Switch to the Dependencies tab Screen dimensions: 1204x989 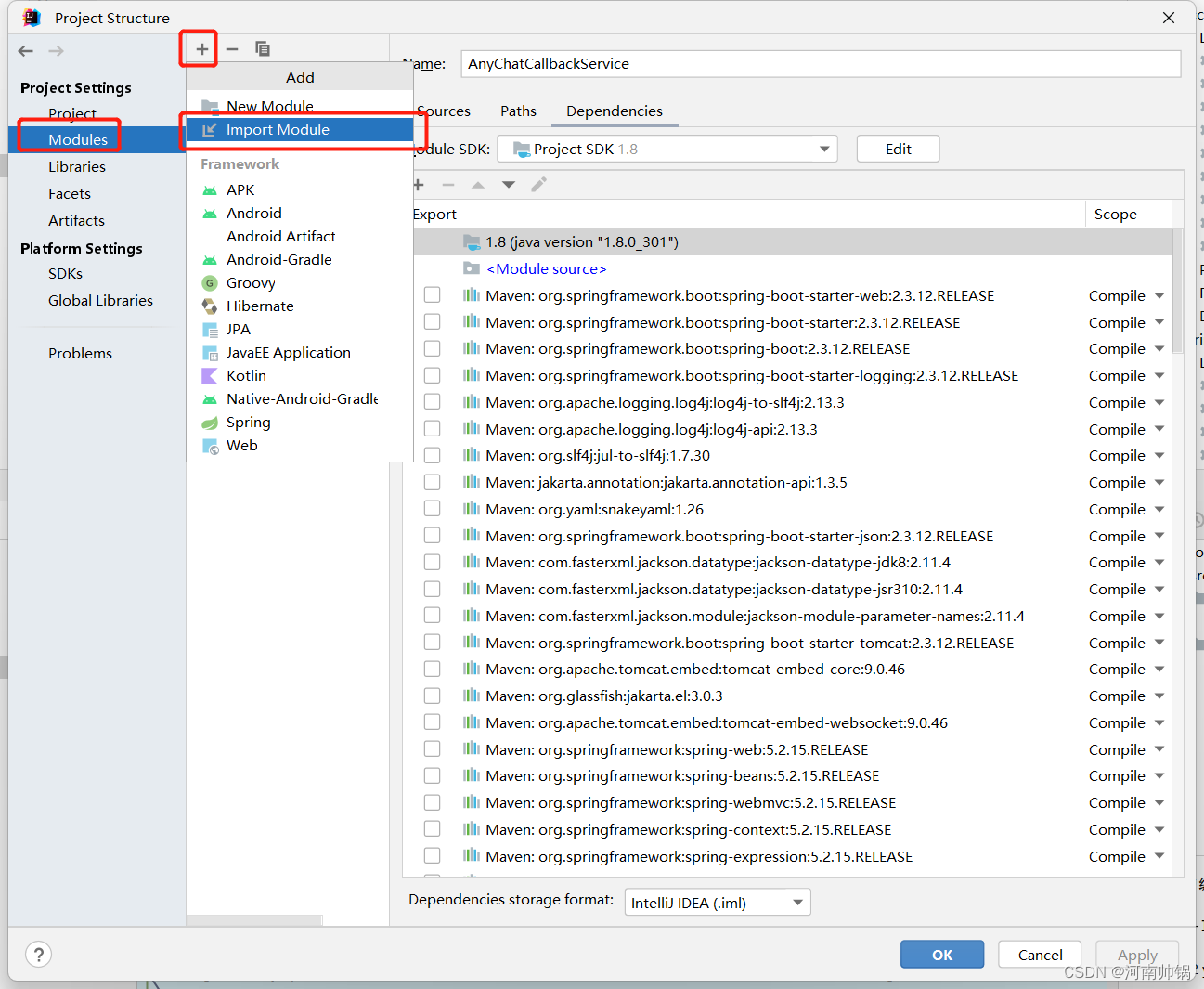pos(615,111)
